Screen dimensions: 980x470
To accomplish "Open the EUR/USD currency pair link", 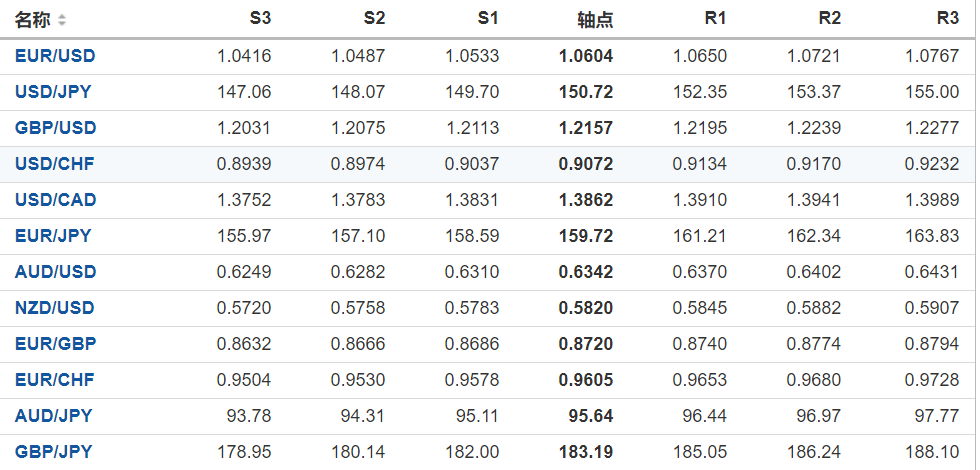I will (x=55, y=56).
